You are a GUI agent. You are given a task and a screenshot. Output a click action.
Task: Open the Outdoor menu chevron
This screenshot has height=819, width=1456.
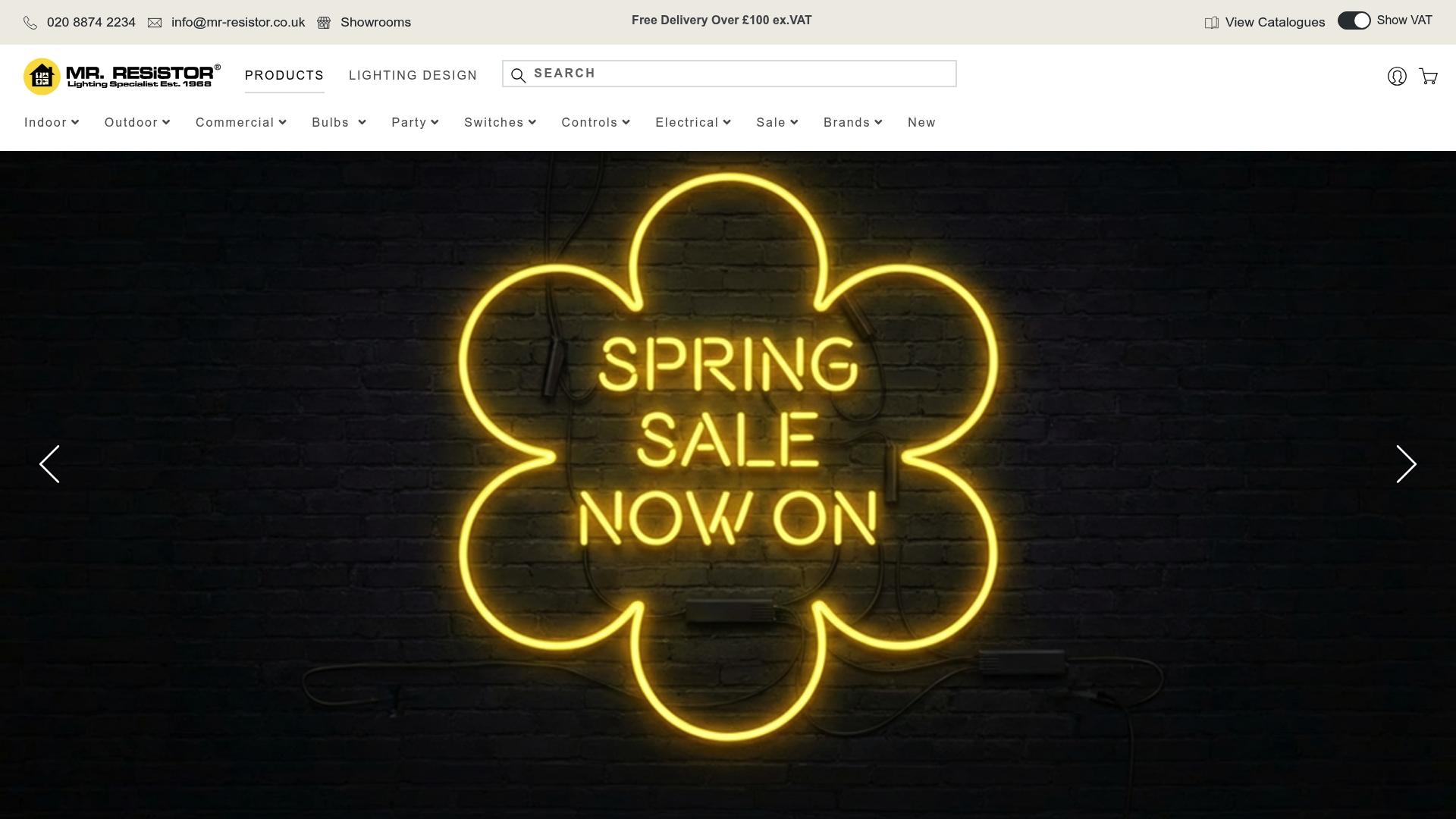point(166,122)
